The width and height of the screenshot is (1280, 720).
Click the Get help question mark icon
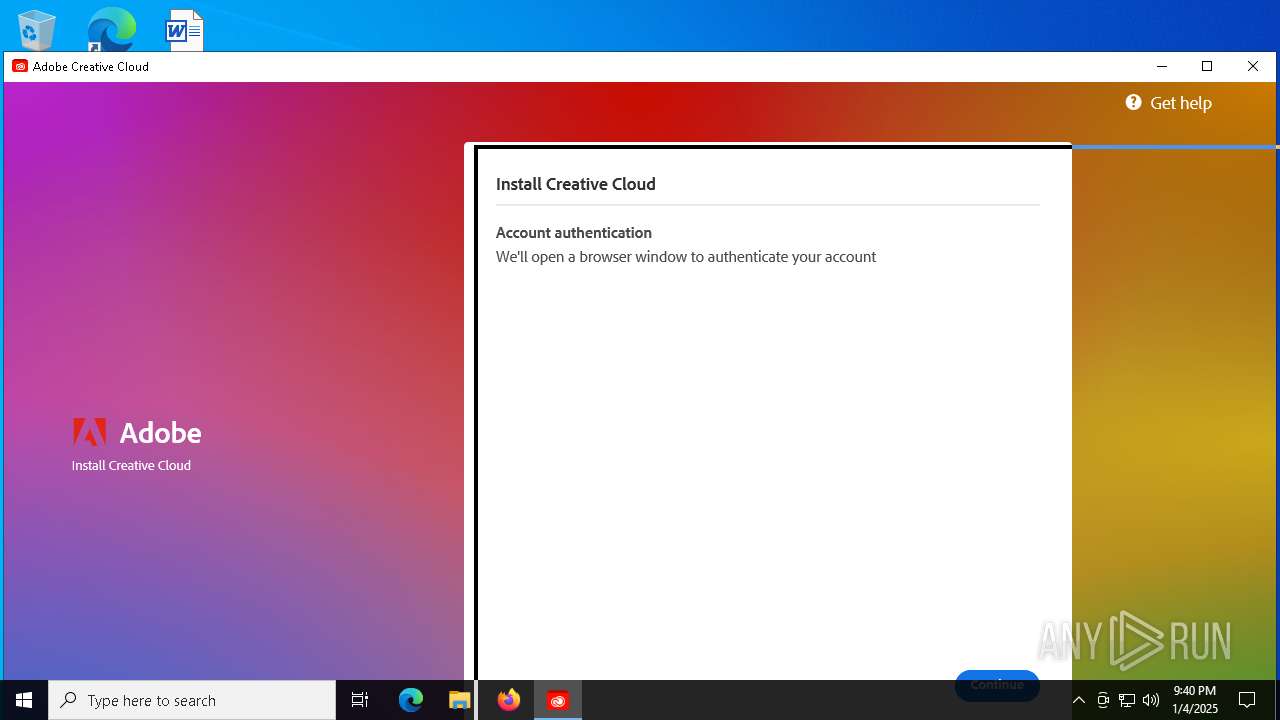coord(1133,102)
